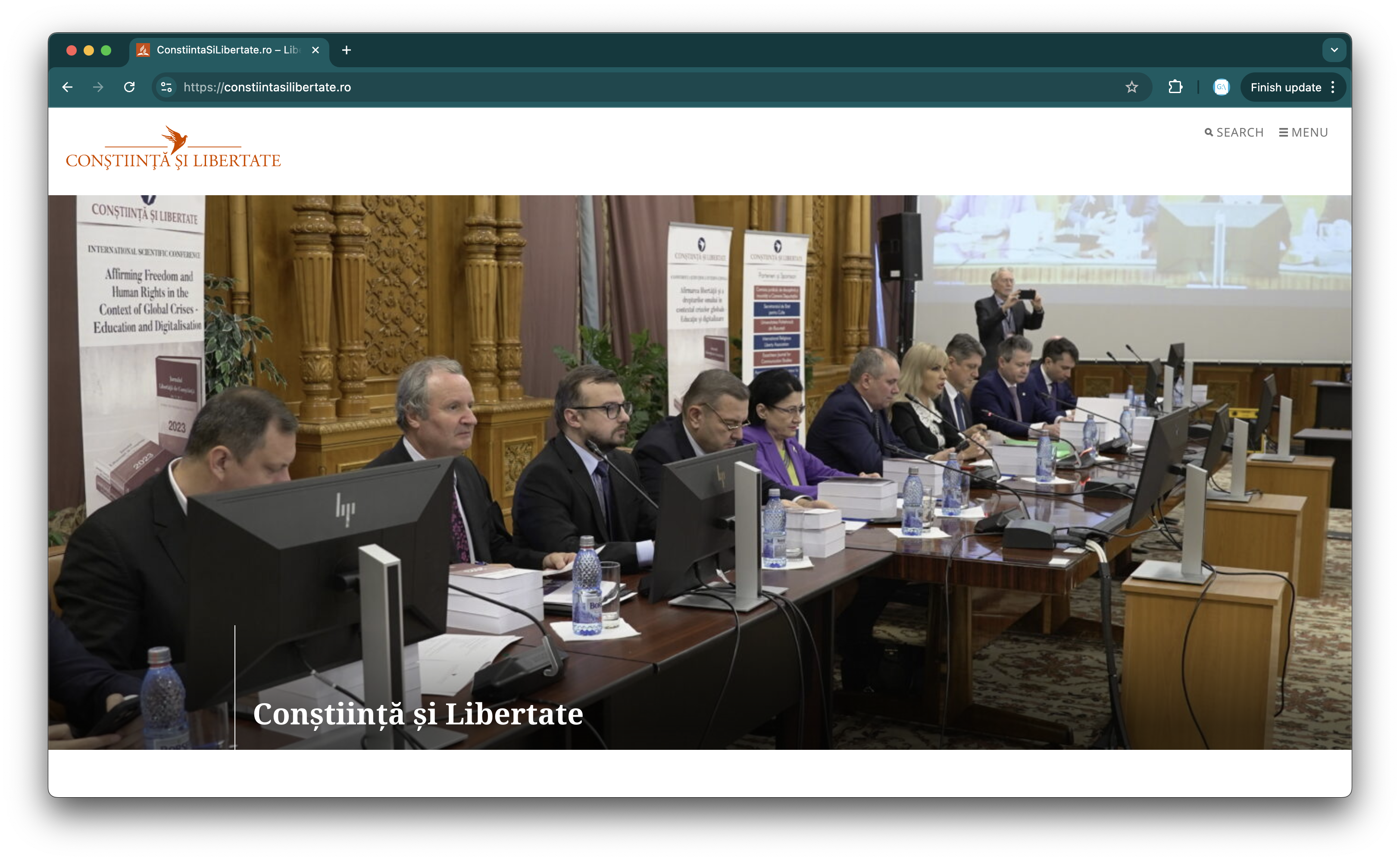Expand the tab search dropdown chevron

1334,50
